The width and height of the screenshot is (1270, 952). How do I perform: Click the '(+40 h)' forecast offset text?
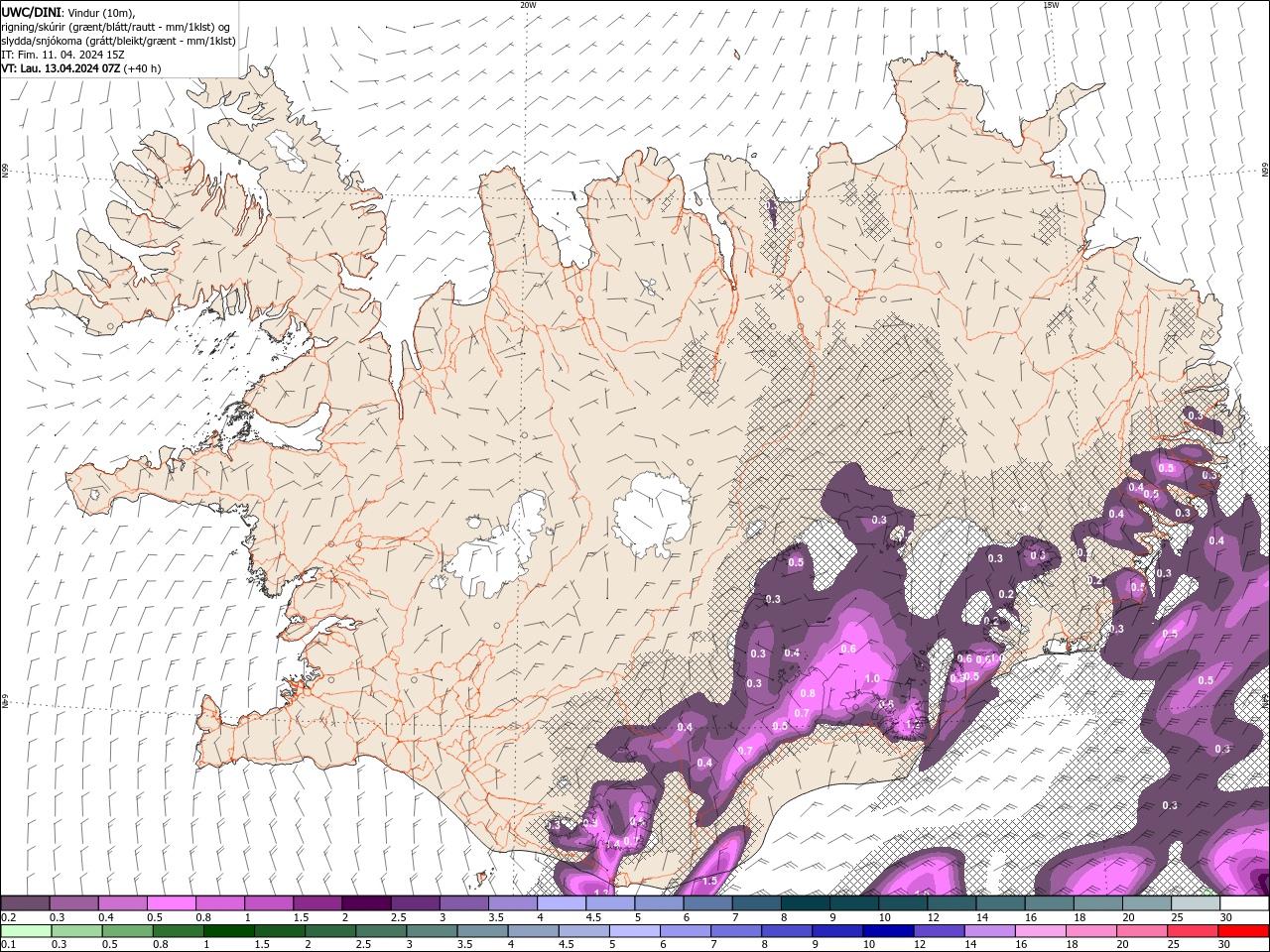pyautogui.click(x=143, y=68)
